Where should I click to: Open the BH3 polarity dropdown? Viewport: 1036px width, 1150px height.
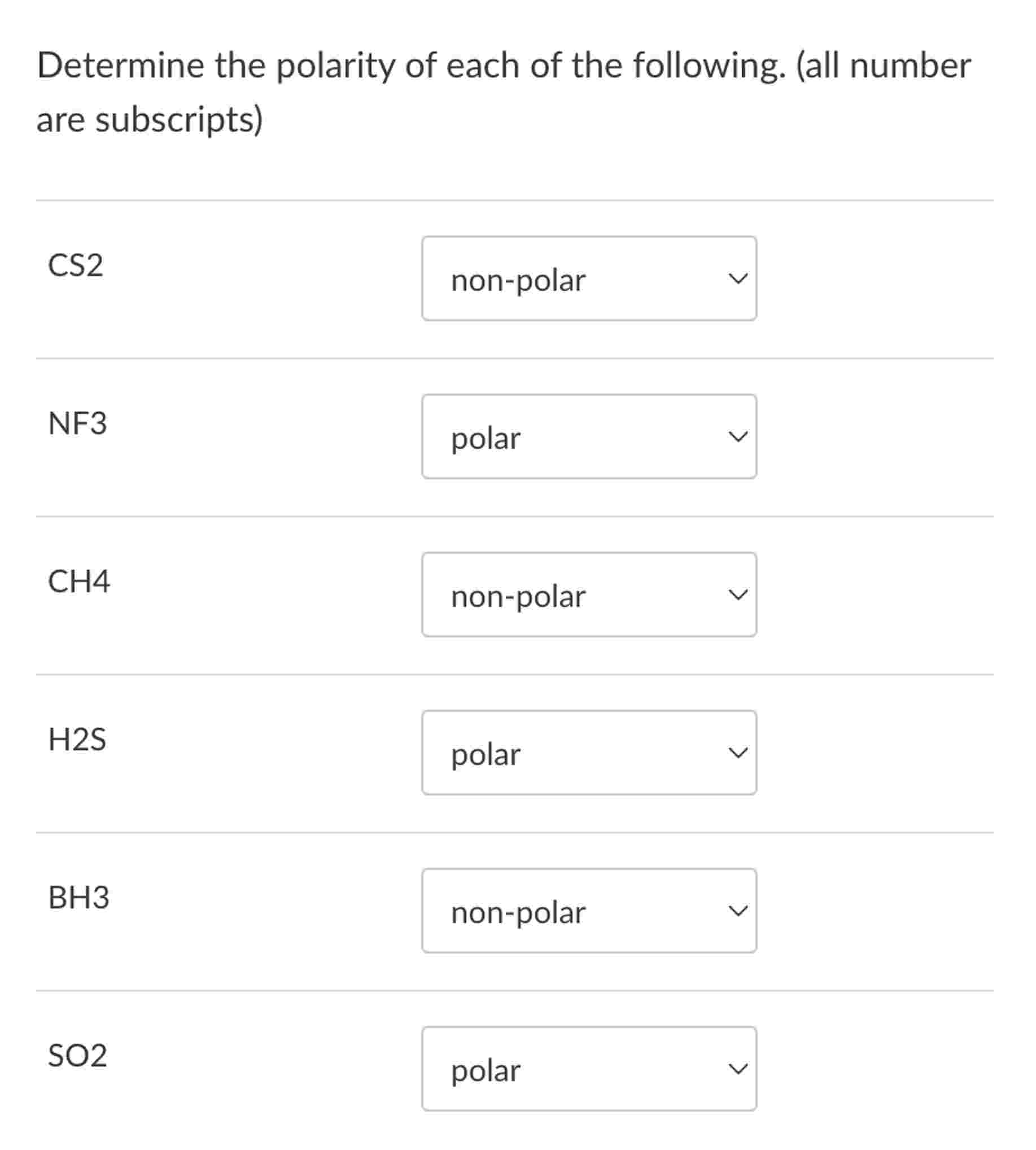(x=589, y=910)
